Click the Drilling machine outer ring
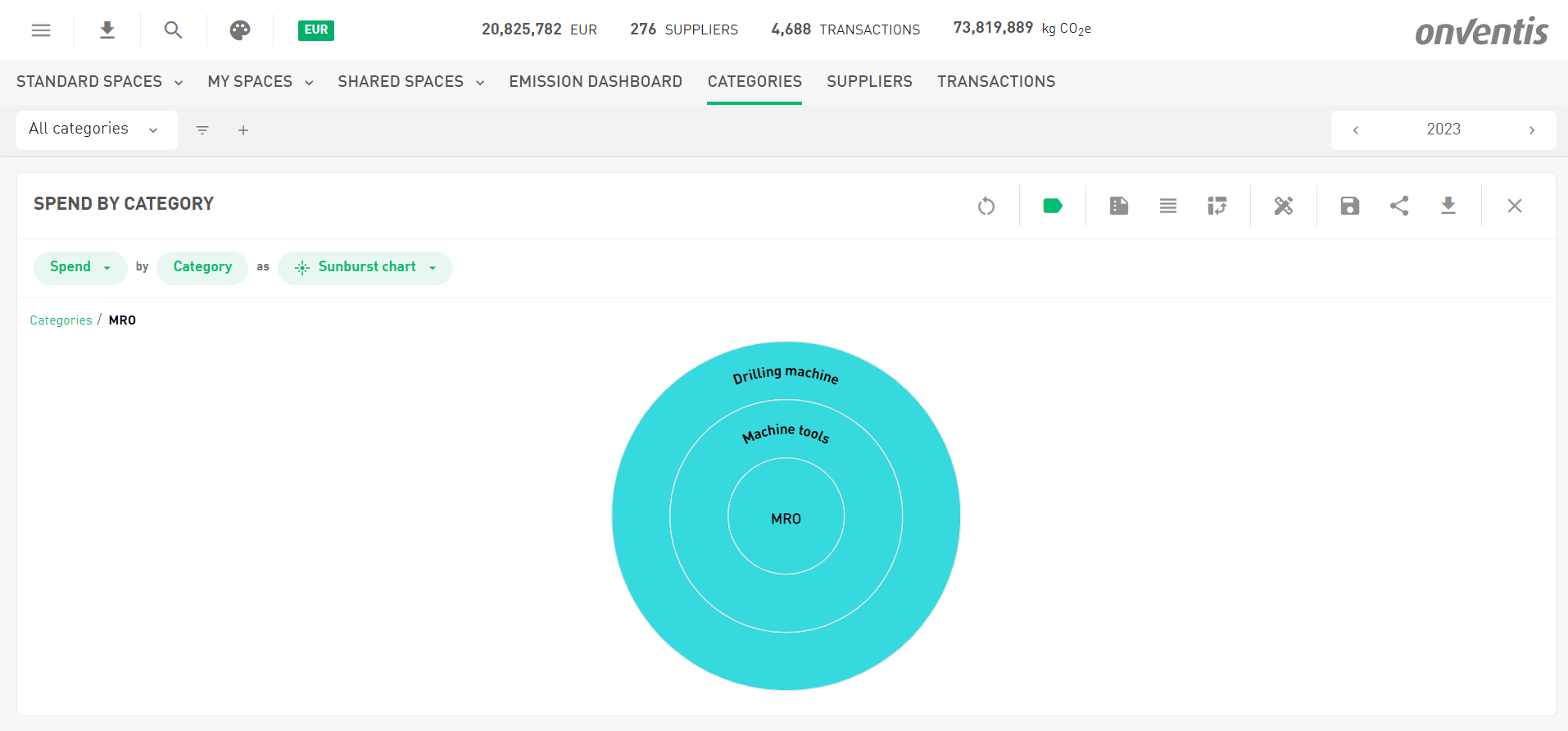 [x=786, y=374]
